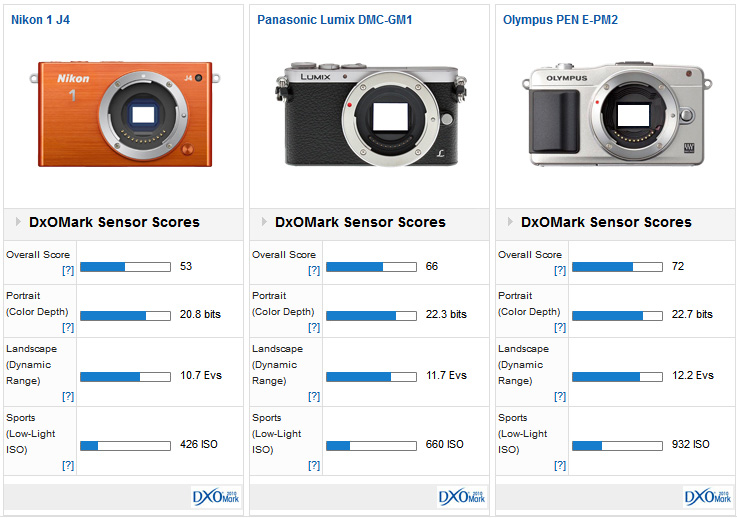Select the '53' overall score value
The height and width of the screenshot is (518, 737).
tap(186, 266)
